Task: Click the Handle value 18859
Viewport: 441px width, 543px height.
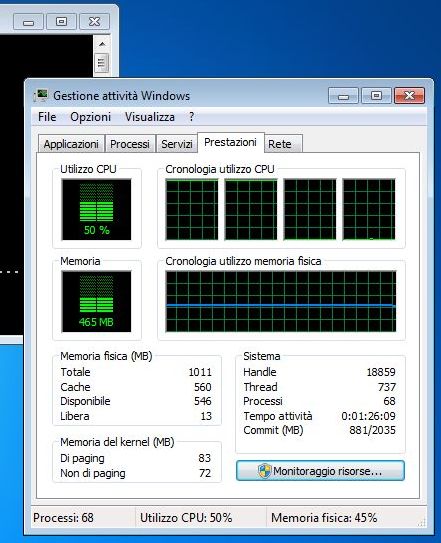Action: click(381, 372)
